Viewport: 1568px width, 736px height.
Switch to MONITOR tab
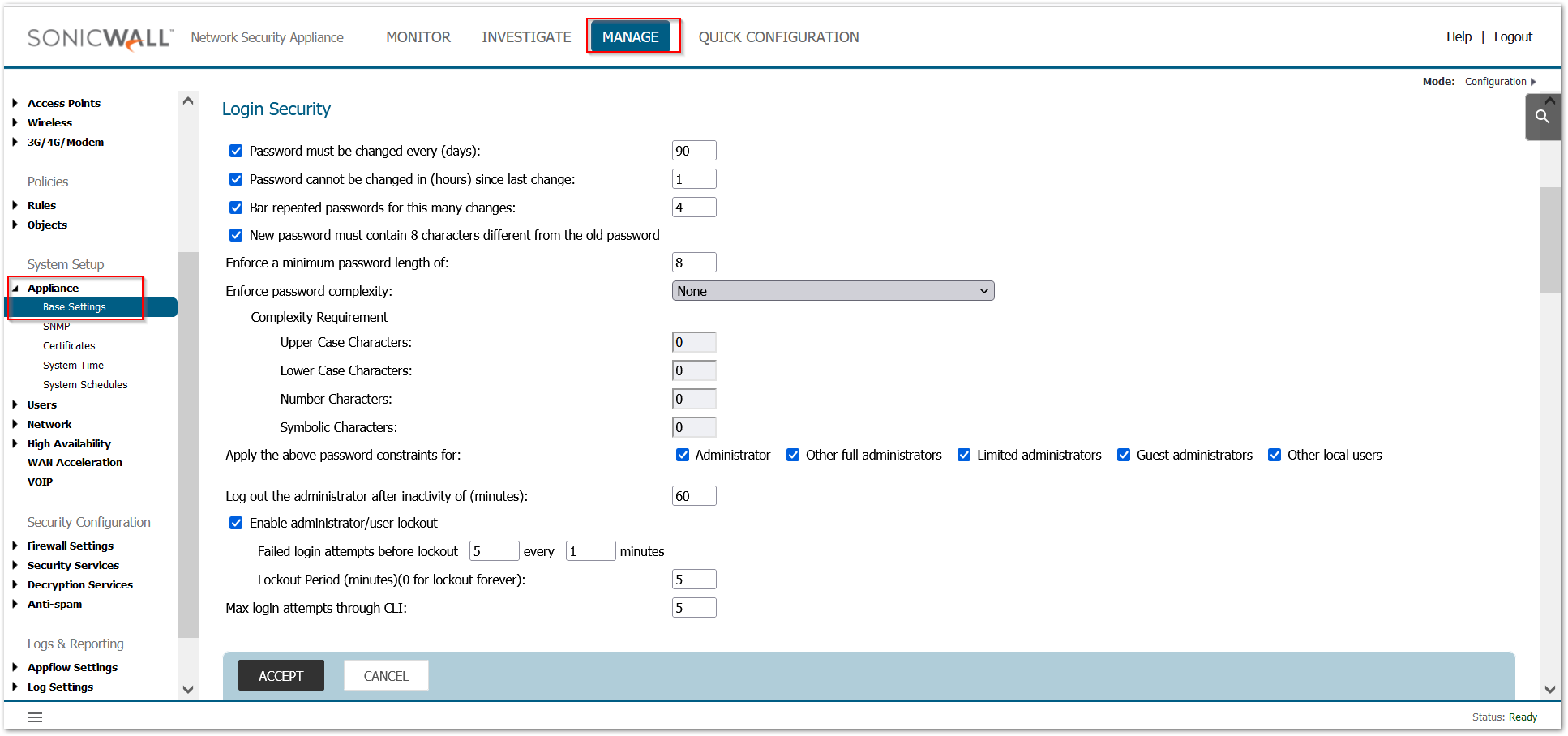[x=418, y=37]
